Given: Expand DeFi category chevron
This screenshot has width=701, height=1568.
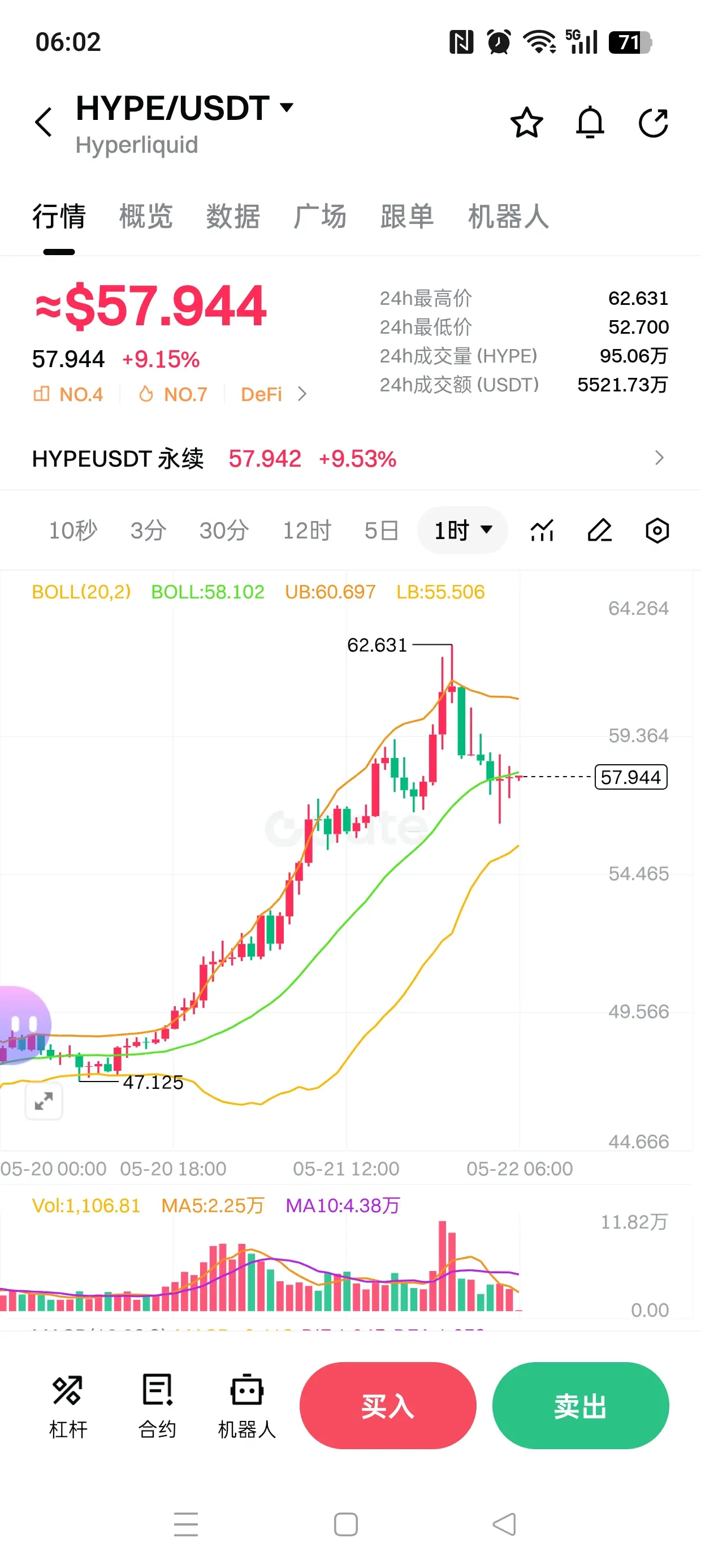Looking at the screenshot, I should [x=302, y=394].
